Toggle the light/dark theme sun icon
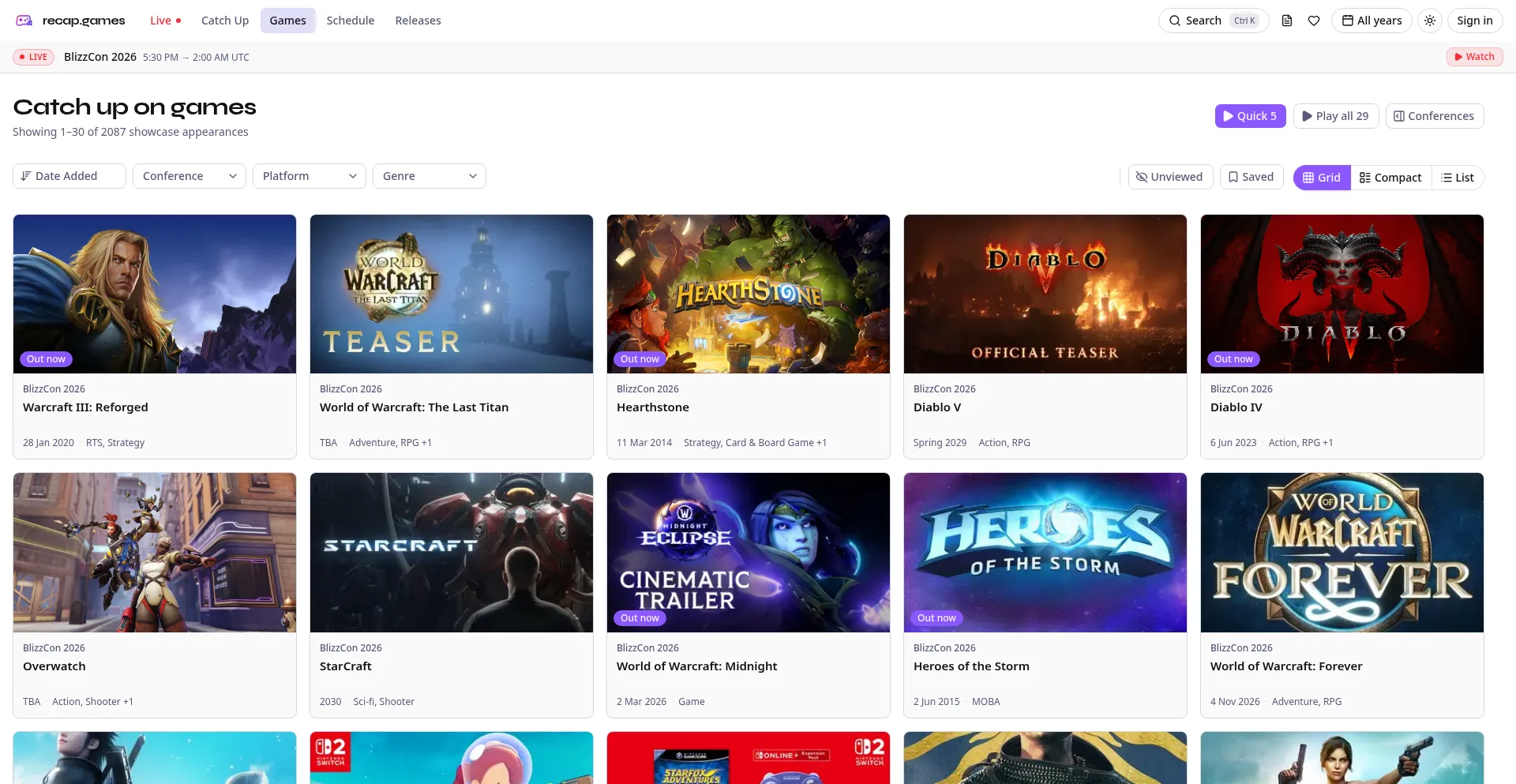Viewport: 1516px width, 784px height. 1430,21
